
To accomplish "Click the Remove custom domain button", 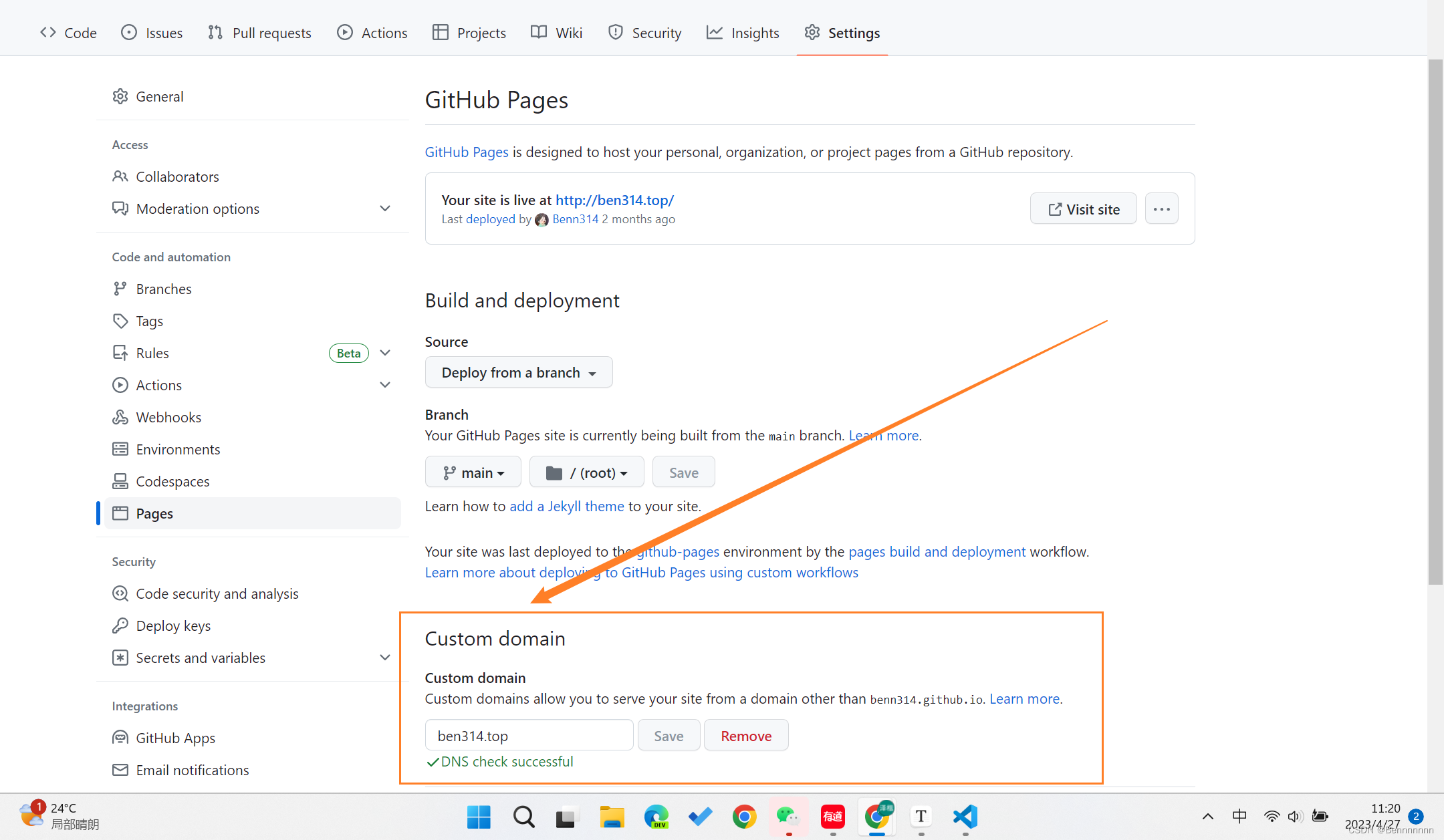I will (746, 735).
